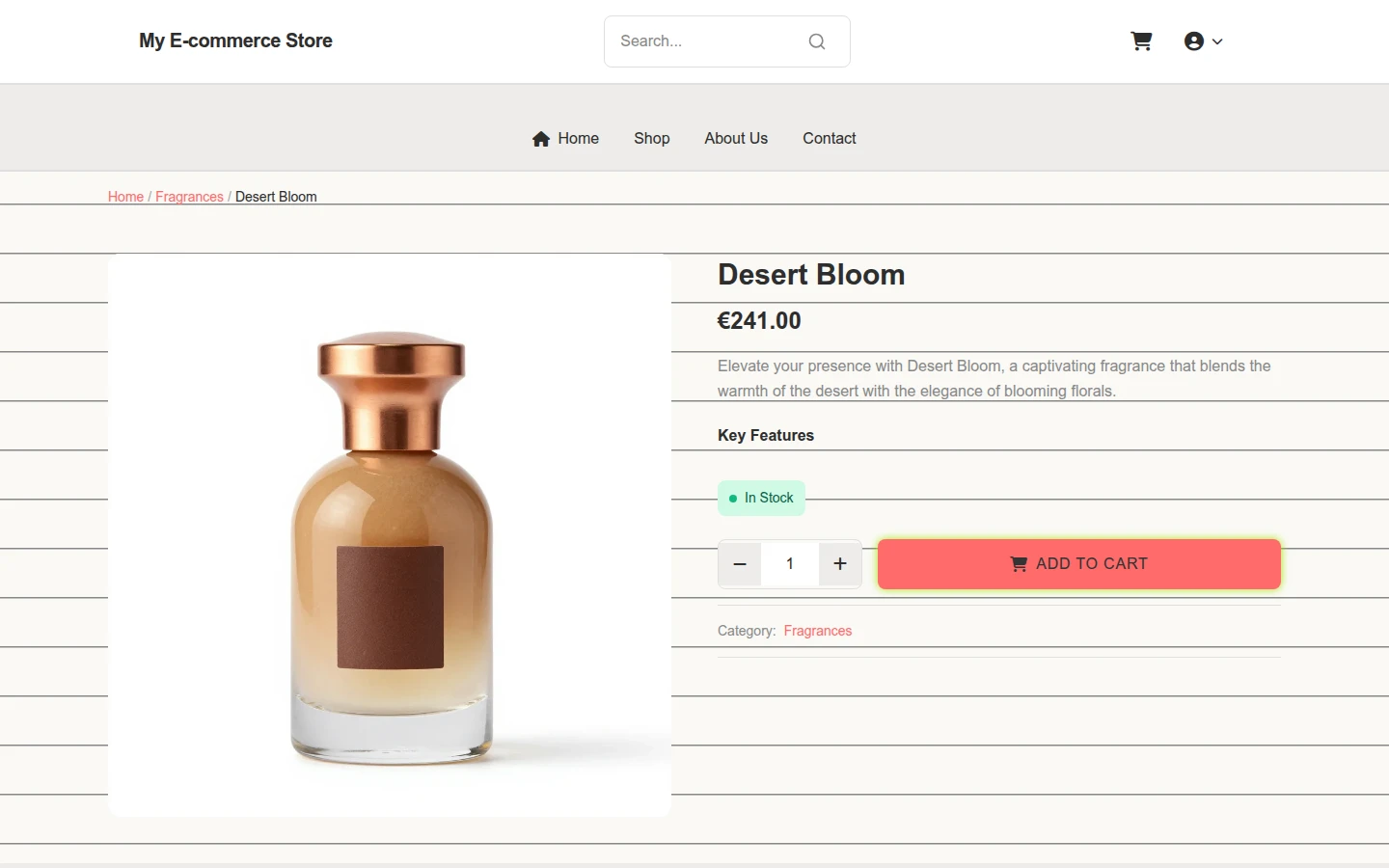Click the In Stock badge
The height and width of the screenshot is (868, 1389).
click(761, 498)
